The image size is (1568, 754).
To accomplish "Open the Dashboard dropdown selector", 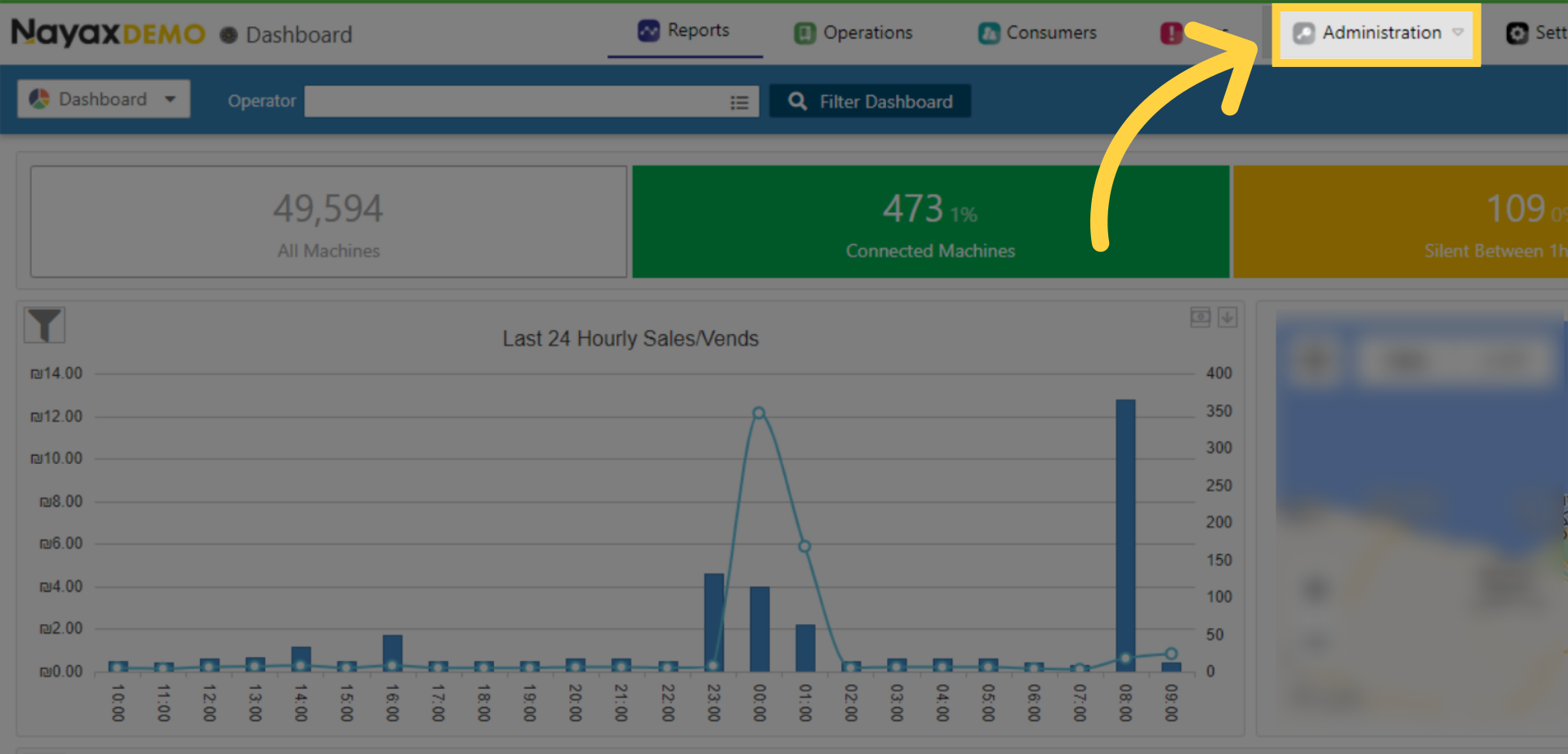I will click(104, 99).
